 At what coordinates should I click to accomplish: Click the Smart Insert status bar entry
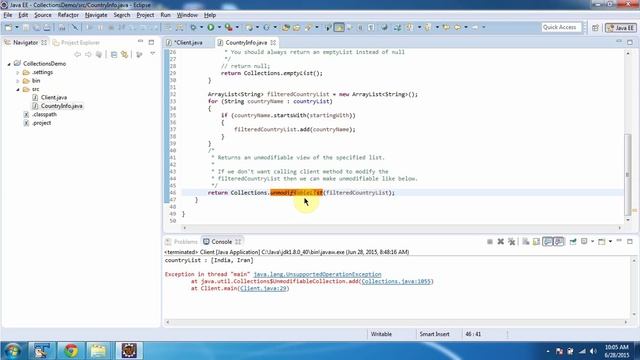click(435, 334)
